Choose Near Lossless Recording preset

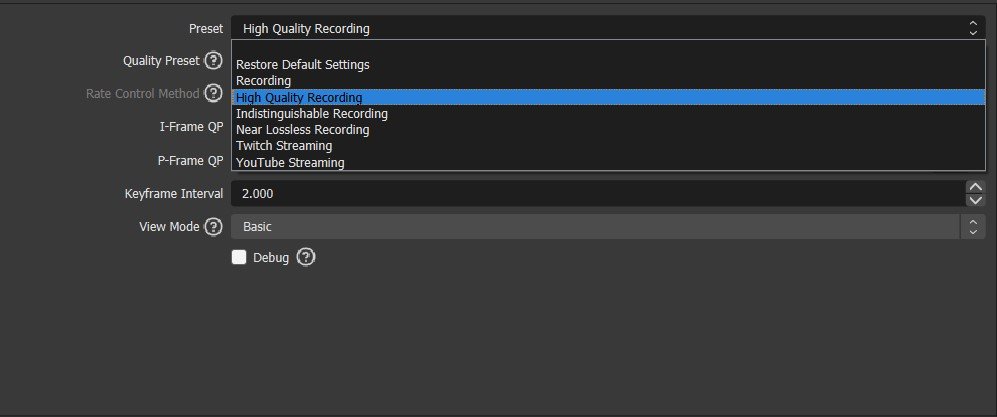(x=303, y=130)
